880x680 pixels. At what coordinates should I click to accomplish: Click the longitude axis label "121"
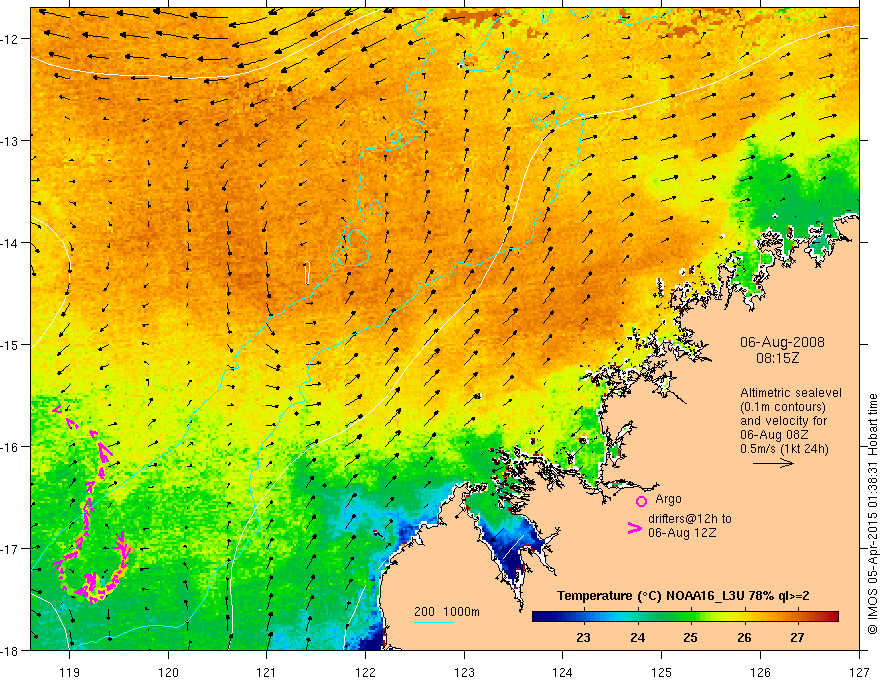pyautogui.click(x=267, y=672)
